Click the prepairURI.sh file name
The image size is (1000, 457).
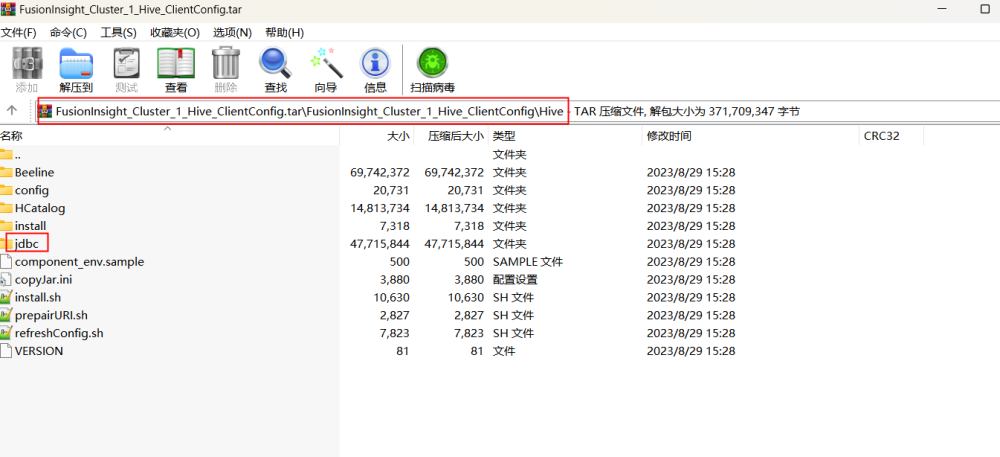coord(52,315)
